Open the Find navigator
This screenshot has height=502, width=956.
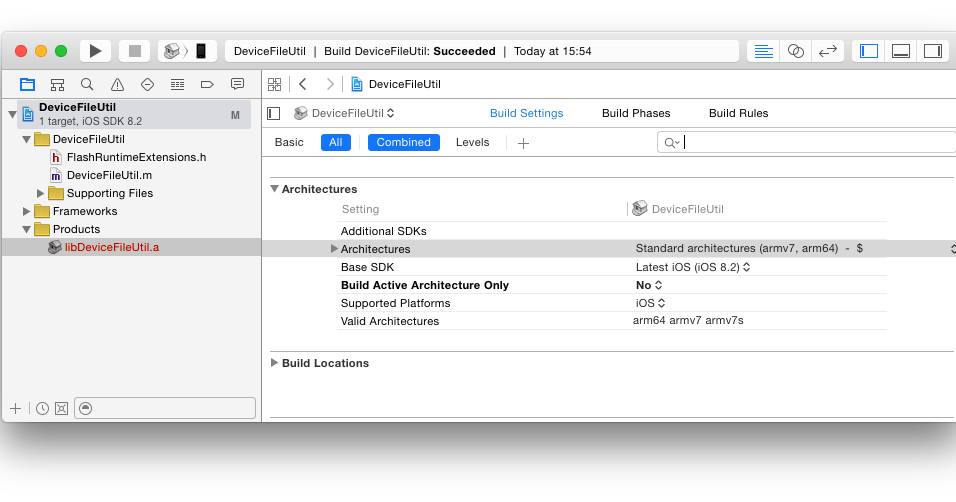click(87, 84)
